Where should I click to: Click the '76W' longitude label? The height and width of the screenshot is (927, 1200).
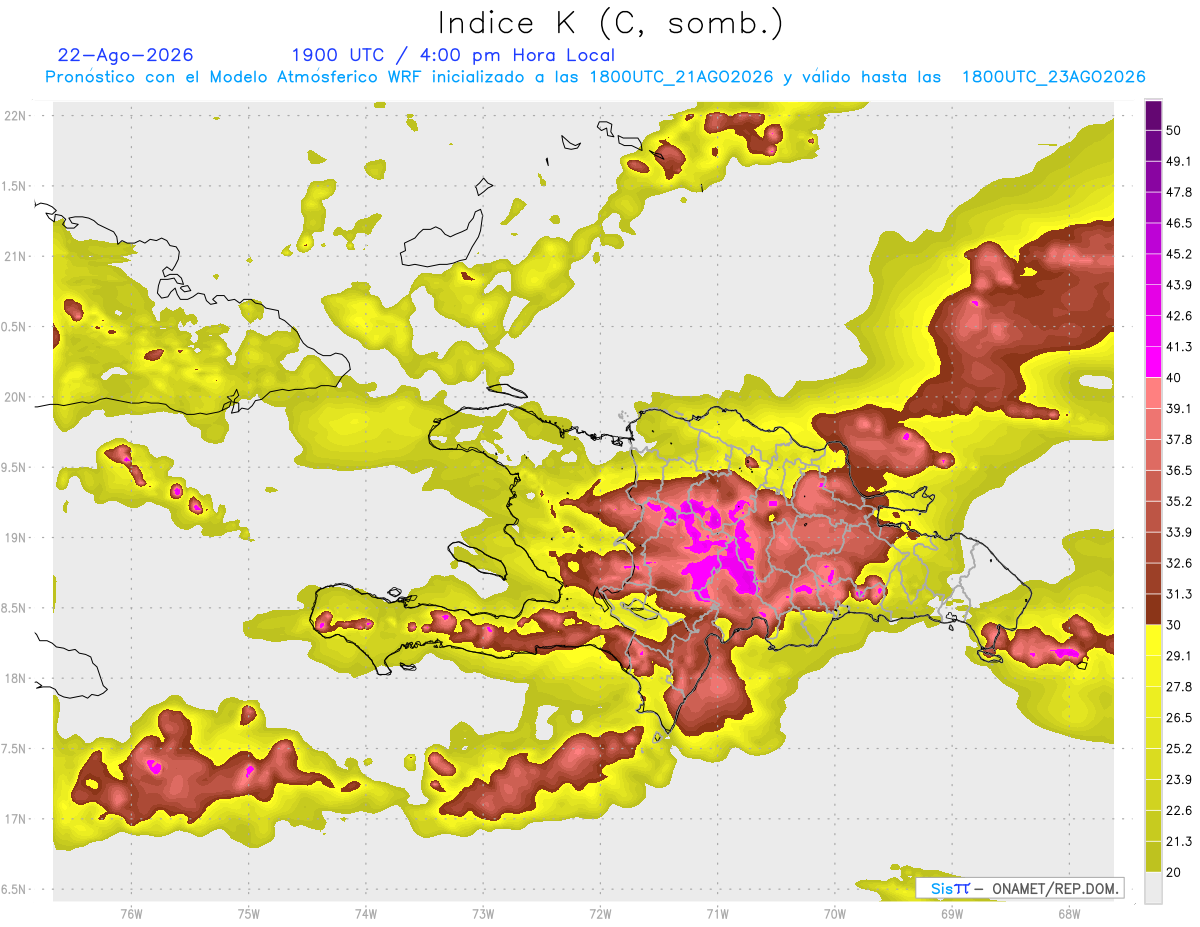131,914
